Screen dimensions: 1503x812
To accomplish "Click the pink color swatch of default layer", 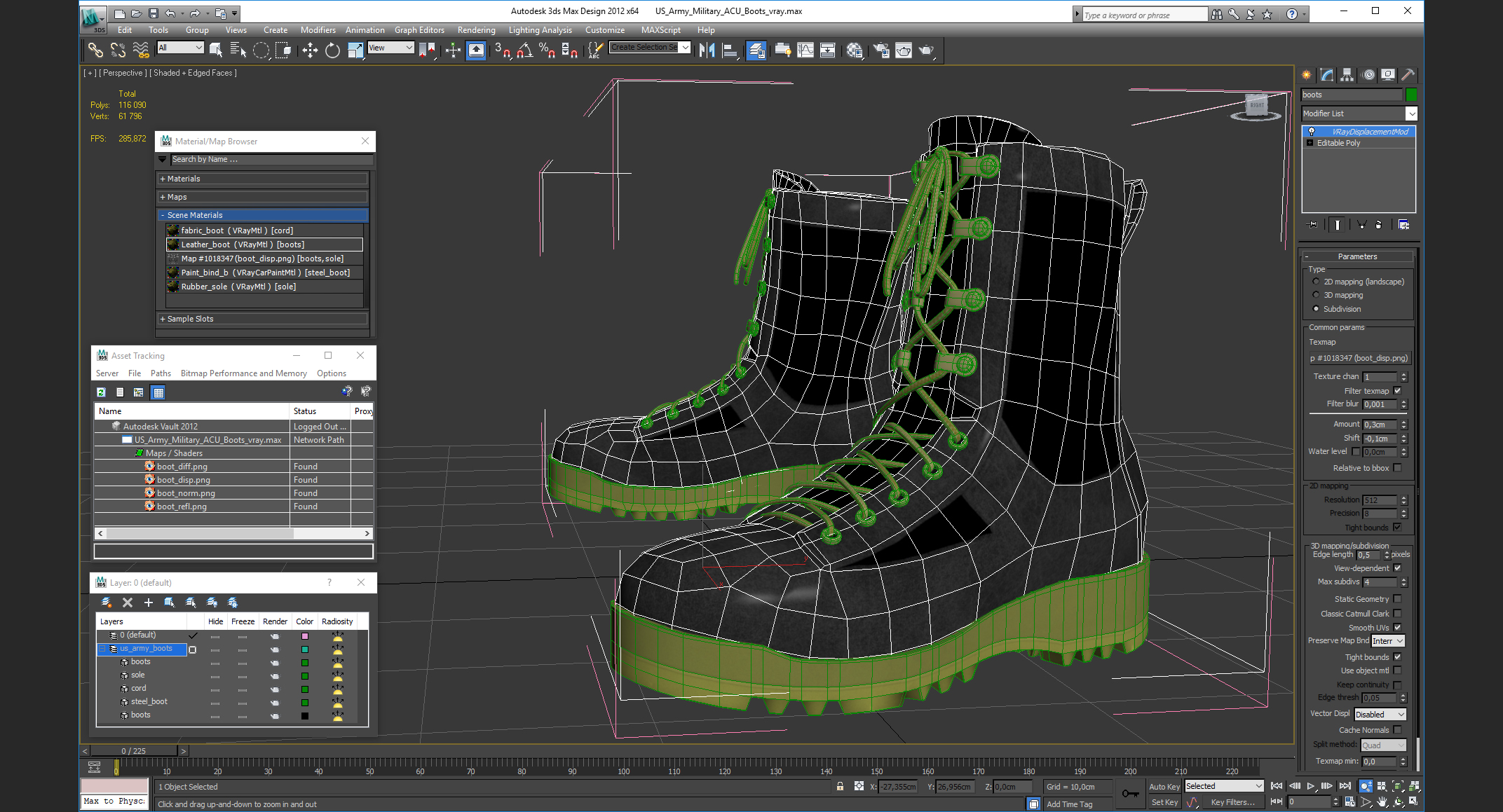I will pyautogui.click(x=305, y=636).
